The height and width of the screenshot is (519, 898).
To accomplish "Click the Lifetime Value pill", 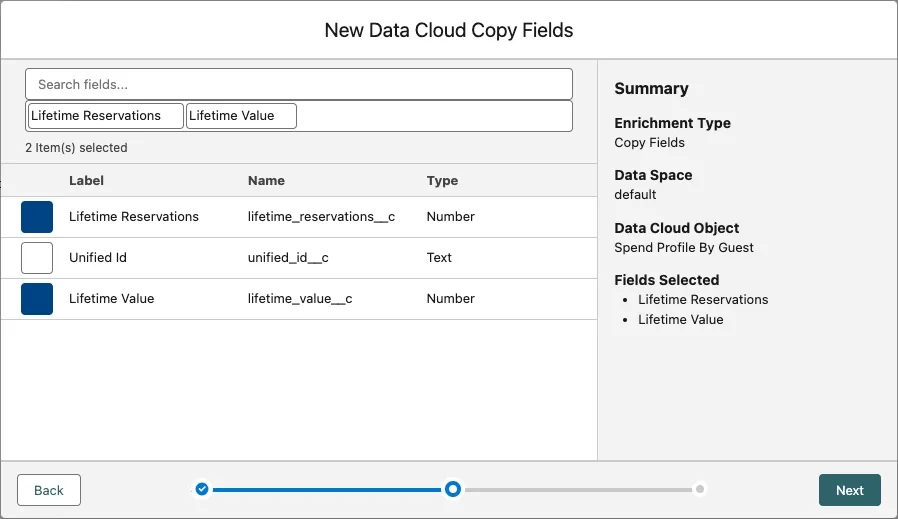I will pyautogui.click(x=242, y=116).
